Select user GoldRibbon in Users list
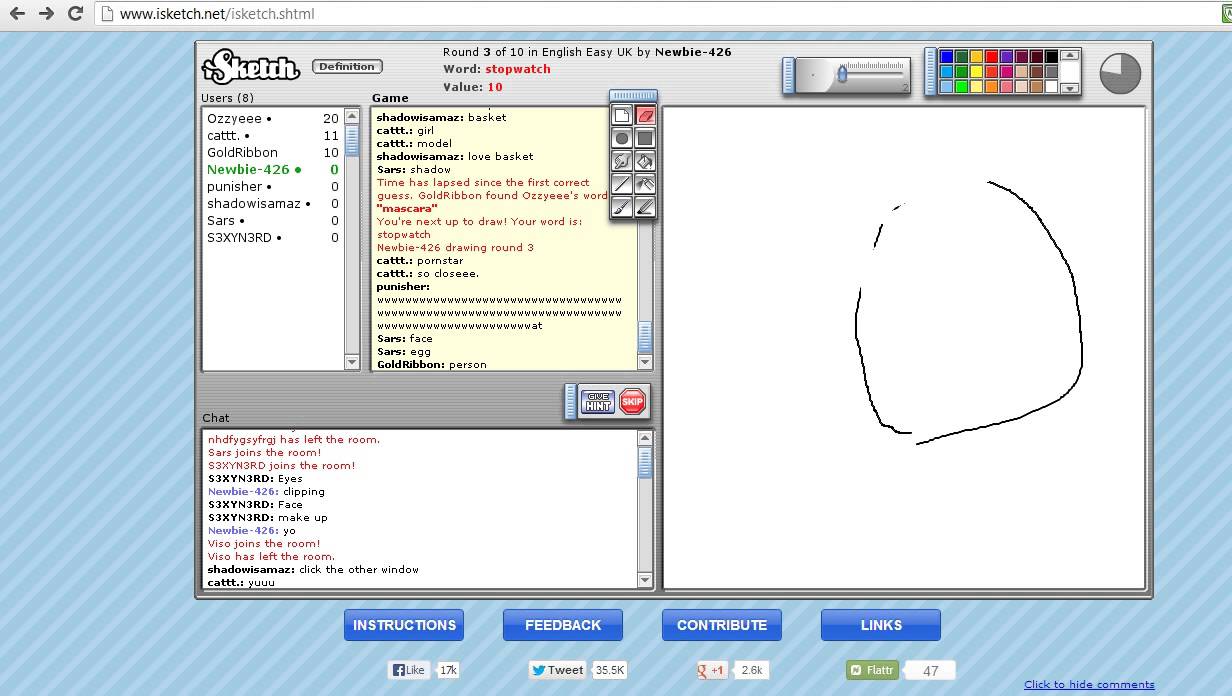The image size is (1232, 696). (x=272, y=152)
